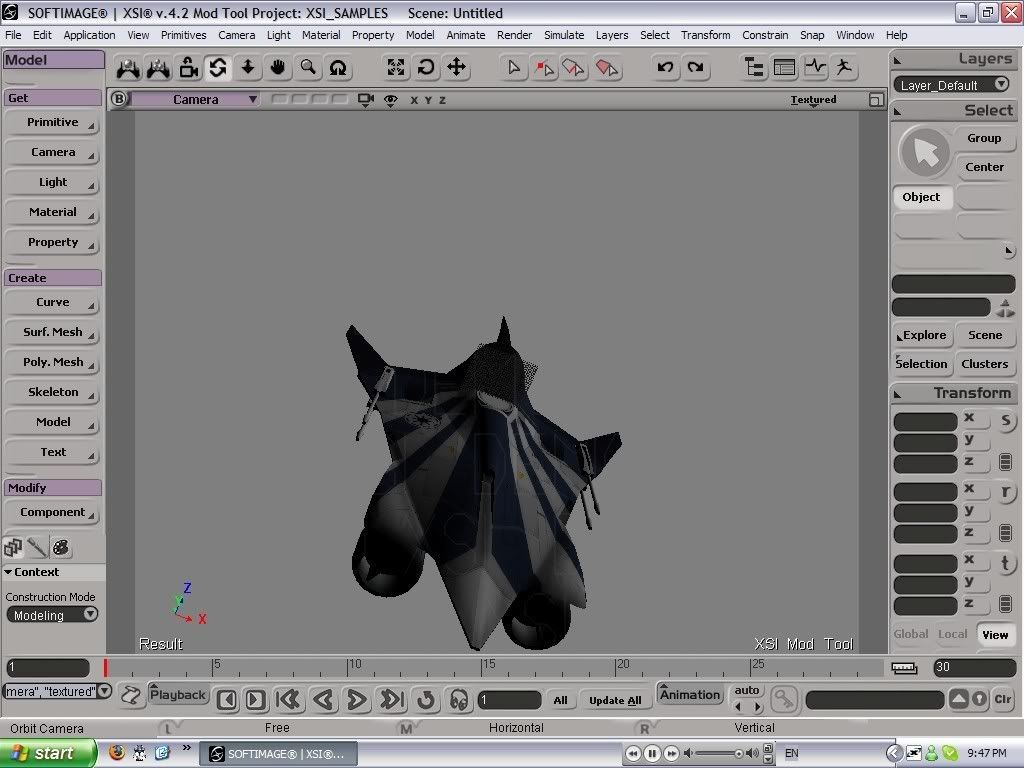Toggle the auto key button
Image resolution: width=1024 pixels, height=768 pixels.
[746, 690]
